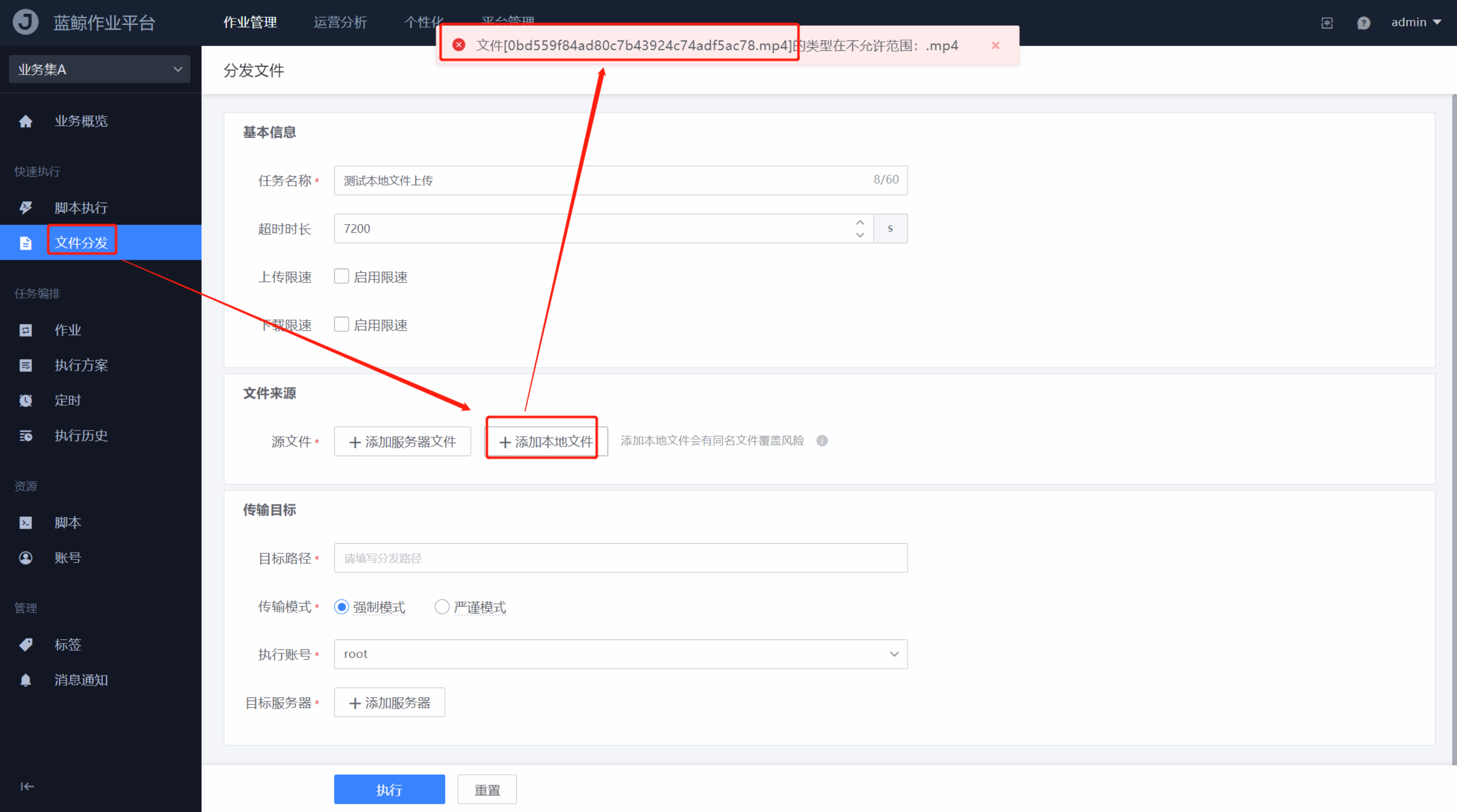Click the script execution lightning icon

26,208
